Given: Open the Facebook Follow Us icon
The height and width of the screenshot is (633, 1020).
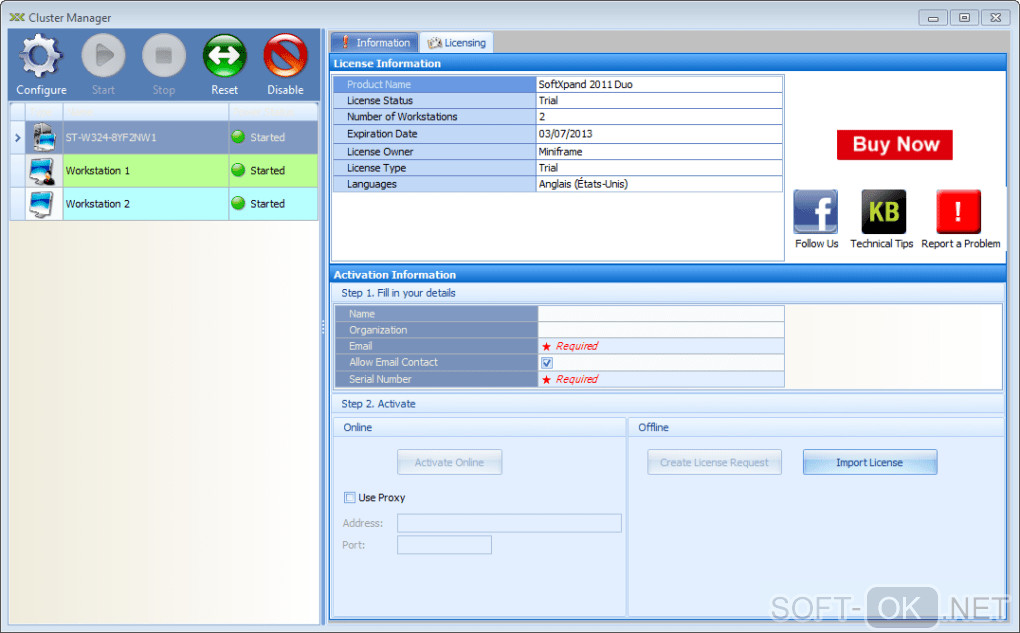Looking at the screenshot, I should point(816,211).
